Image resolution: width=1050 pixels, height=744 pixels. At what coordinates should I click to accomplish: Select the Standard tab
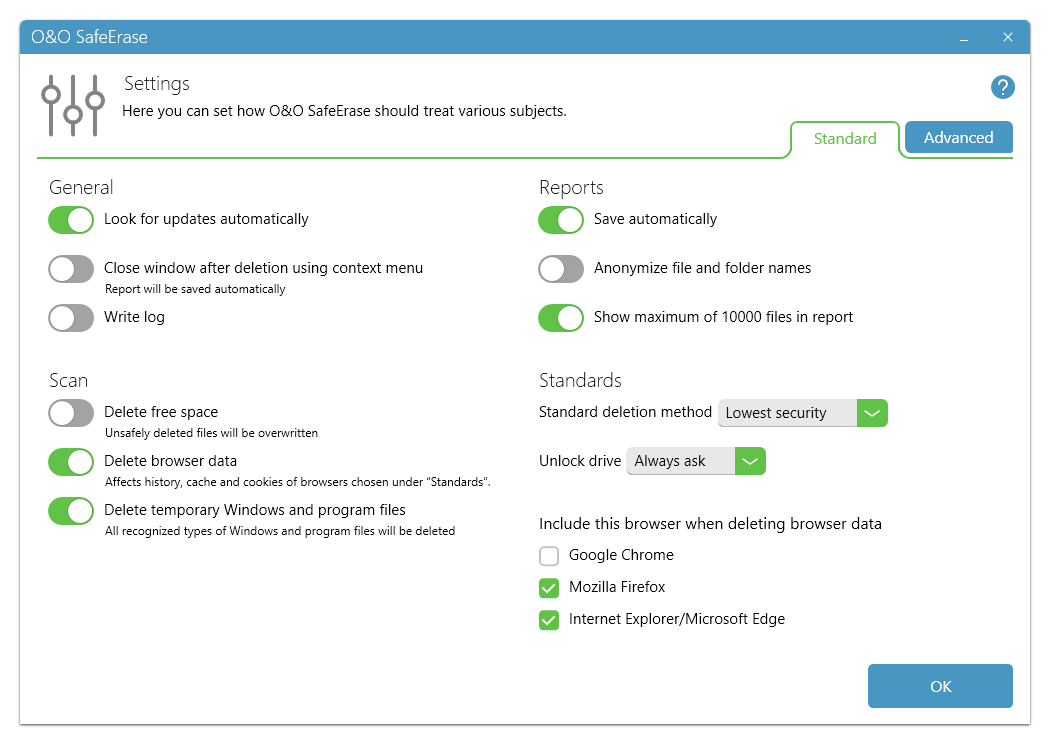point(845,138)
